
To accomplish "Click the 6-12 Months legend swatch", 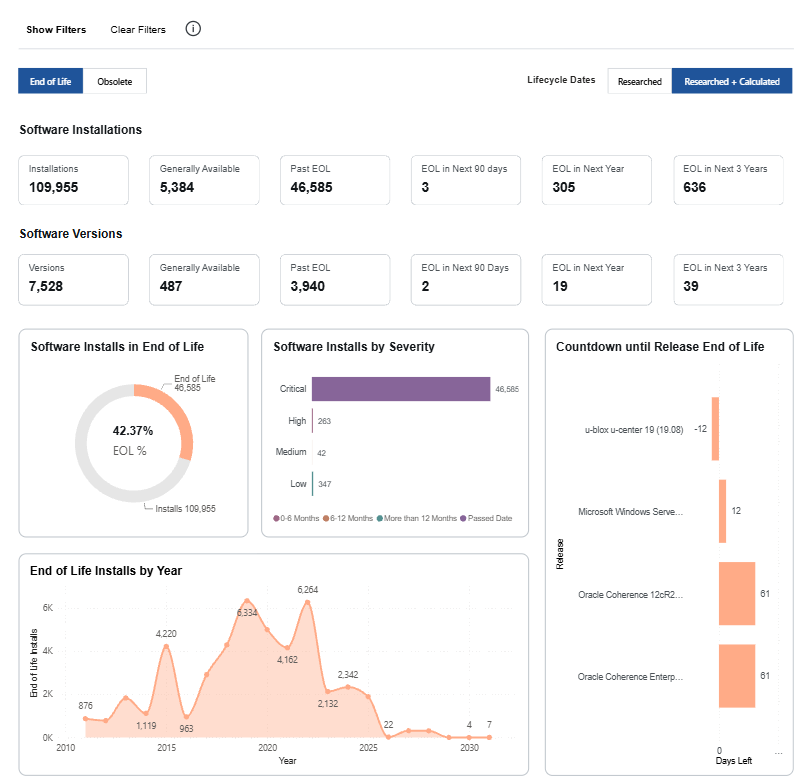I will coord(326,518).
